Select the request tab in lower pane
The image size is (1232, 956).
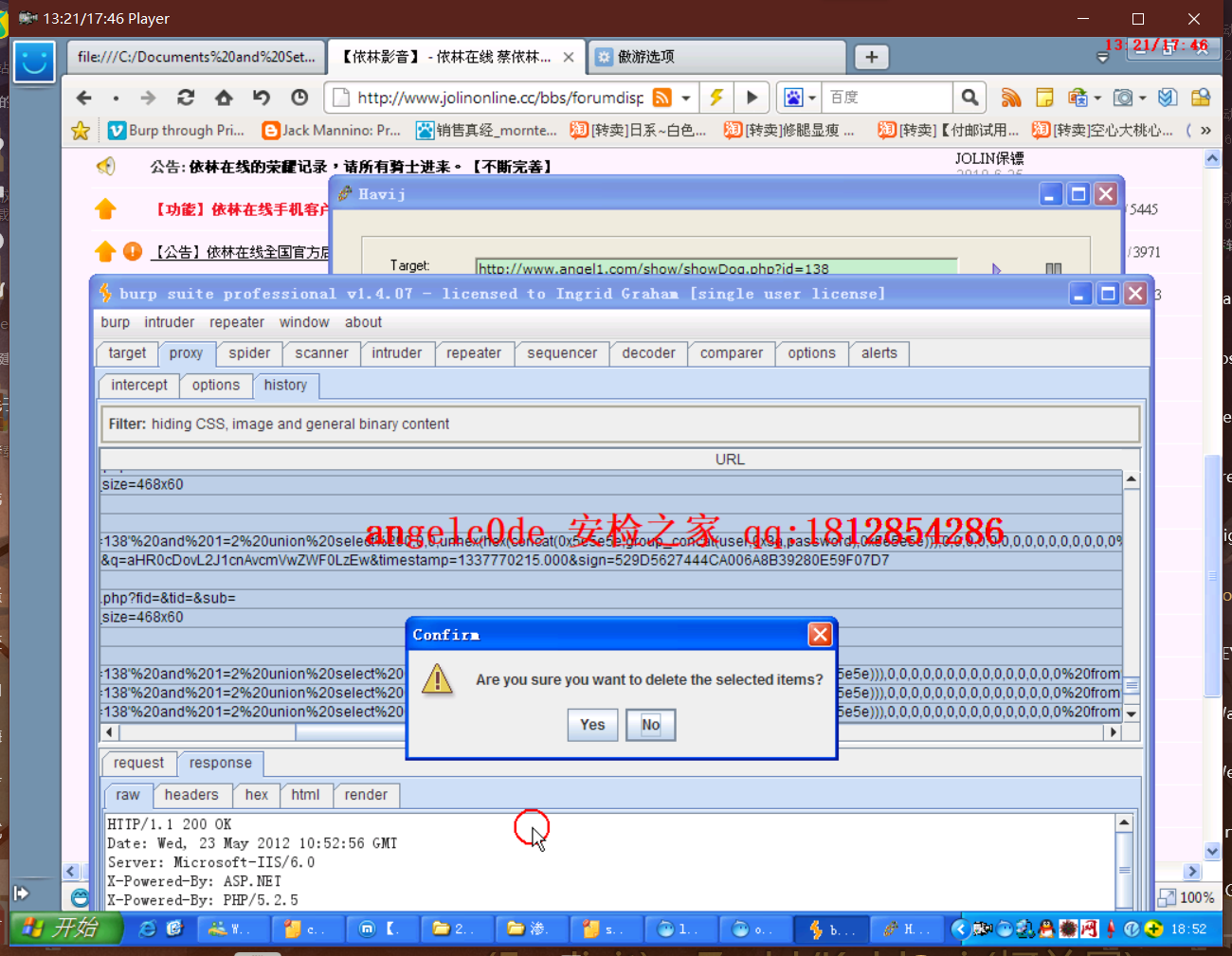click(x=138, y=764)
